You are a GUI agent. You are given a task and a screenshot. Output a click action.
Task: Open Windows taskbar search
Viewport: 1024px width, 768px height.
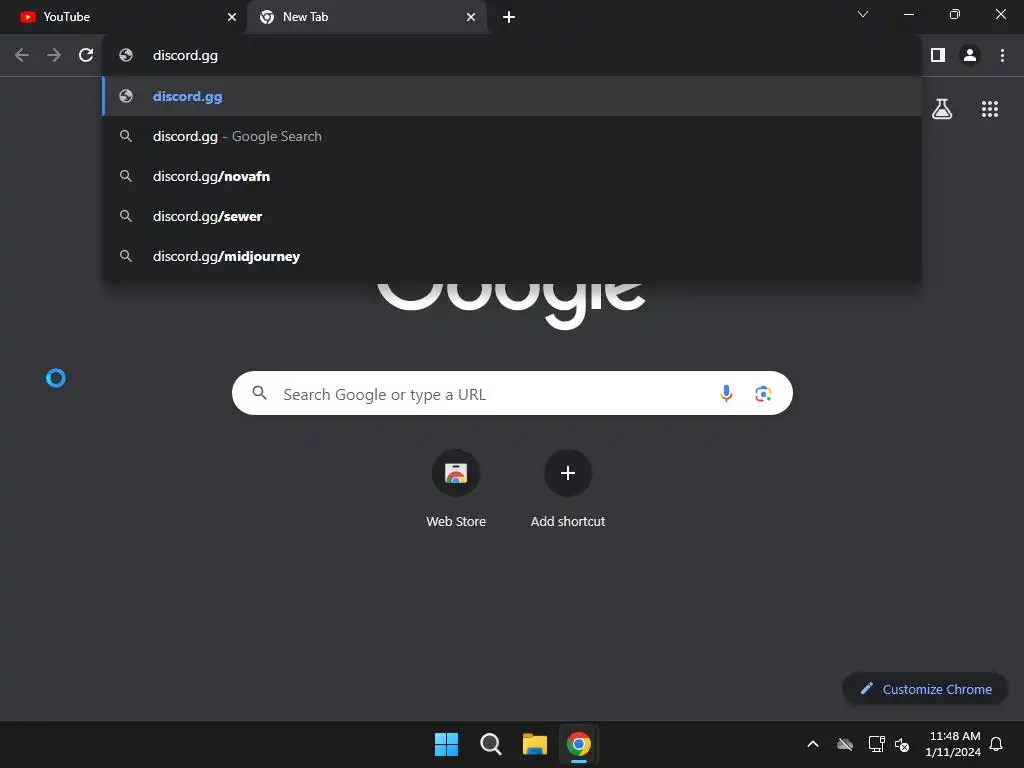coord(490,744)
